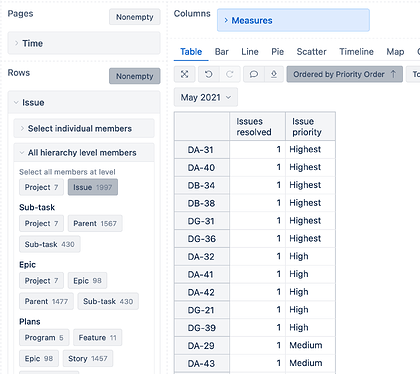Click the export download icon
The height and width of the screenshot is (374, 420).
click(x=274, y=74)
